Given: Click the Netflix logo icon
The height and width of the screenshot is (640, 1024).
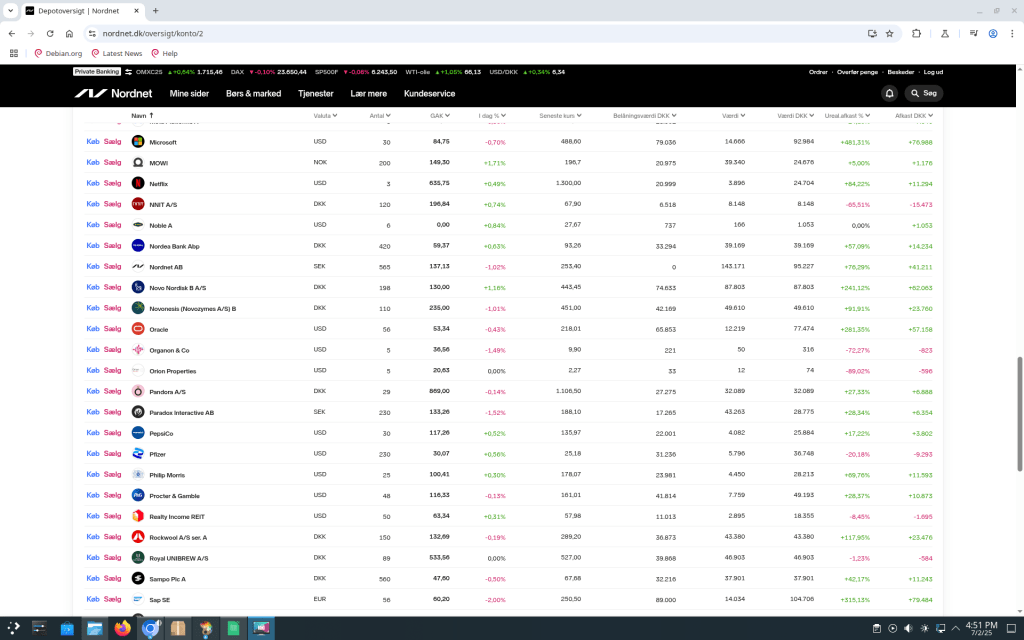Looking at the screenshot, I should tap(138, 183).
